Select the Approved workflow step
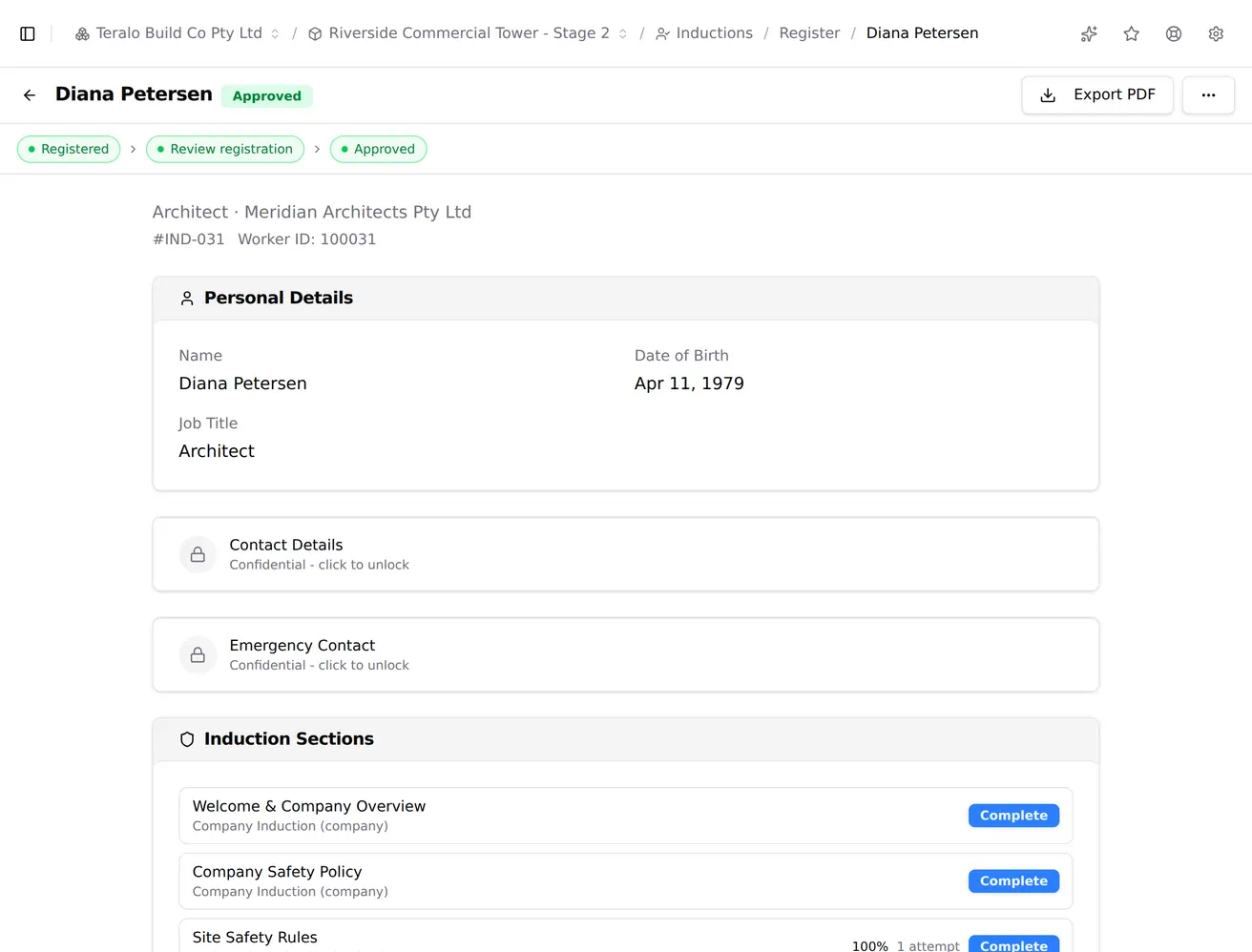The height and width of the screenshot is (952, 1252). pos(378,149)
